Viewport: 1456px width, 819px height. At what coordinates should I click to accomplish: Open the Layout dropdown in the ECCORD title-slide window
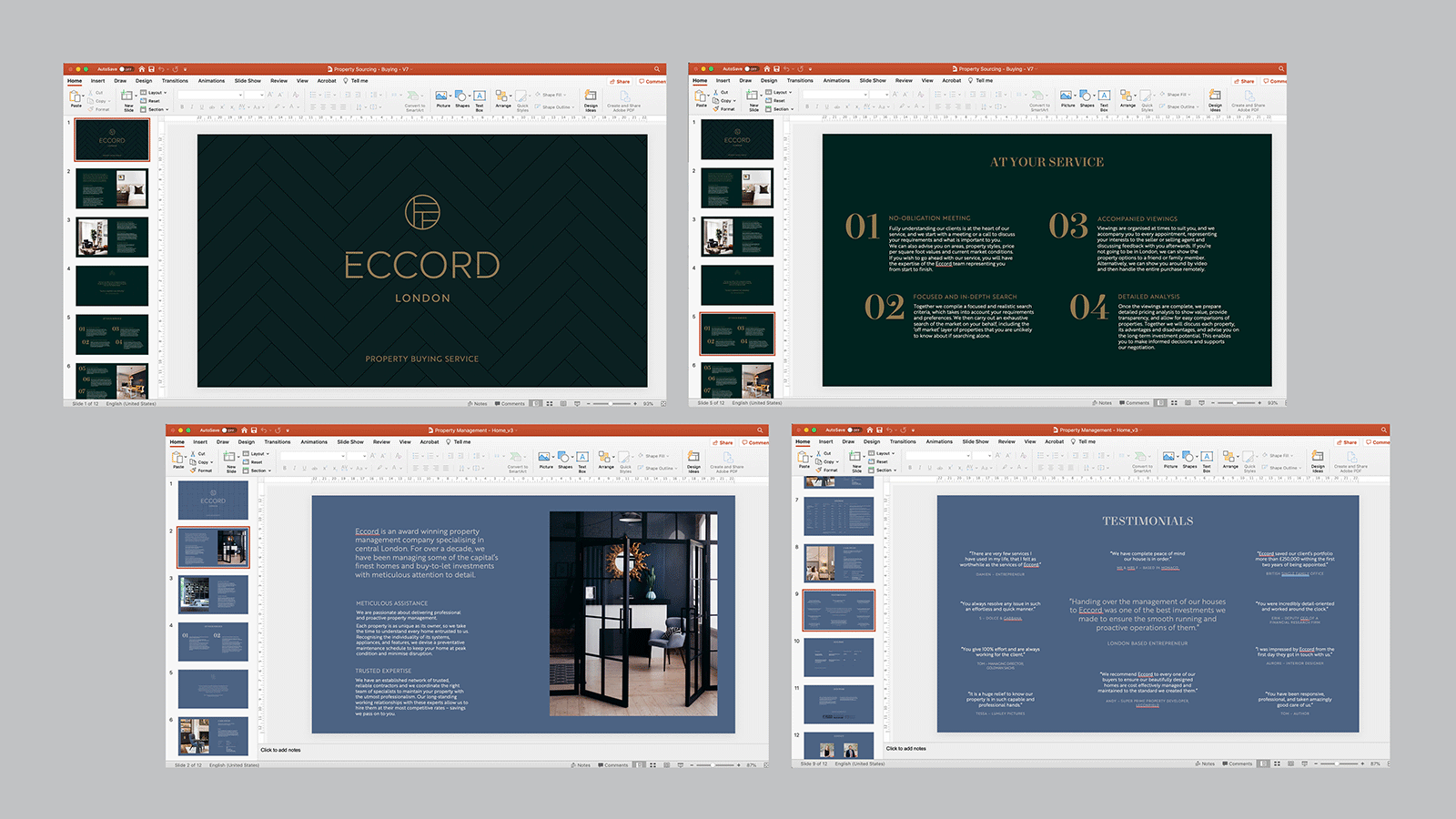pos(154,92)
